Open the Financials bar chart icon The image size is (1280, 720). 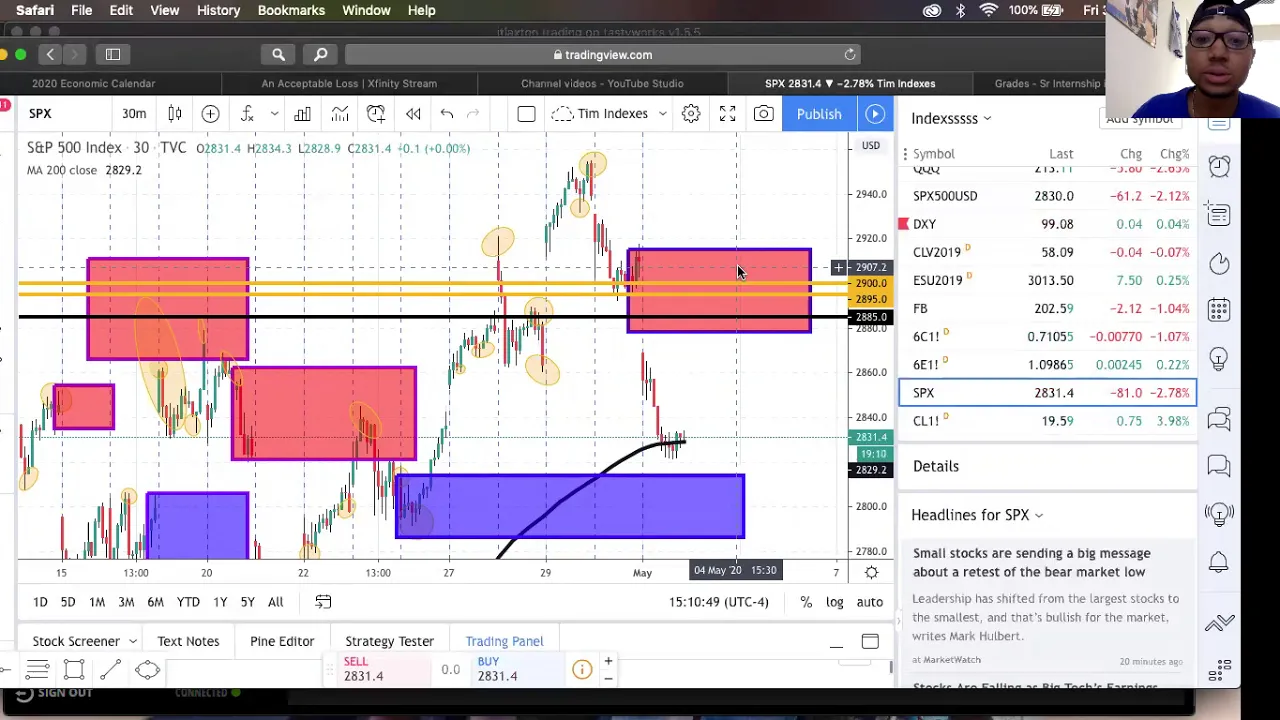[302, 114]
